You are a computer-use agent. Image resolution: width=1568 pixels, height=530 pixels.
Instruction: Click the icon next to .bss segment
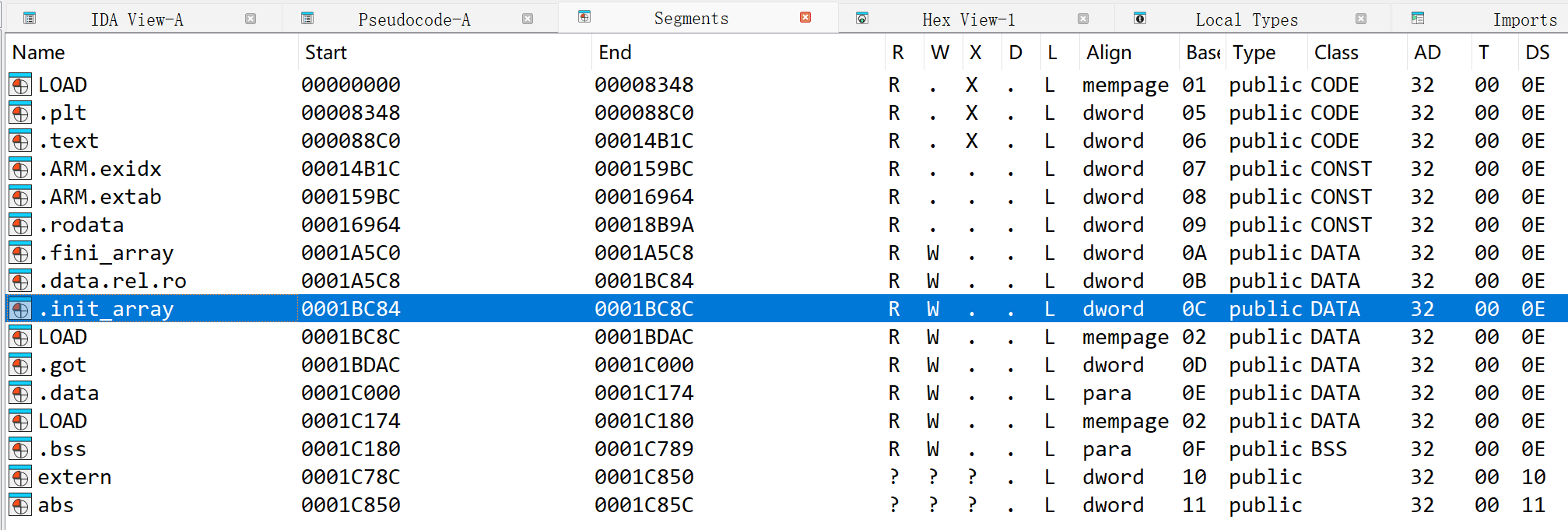(20, 450)
